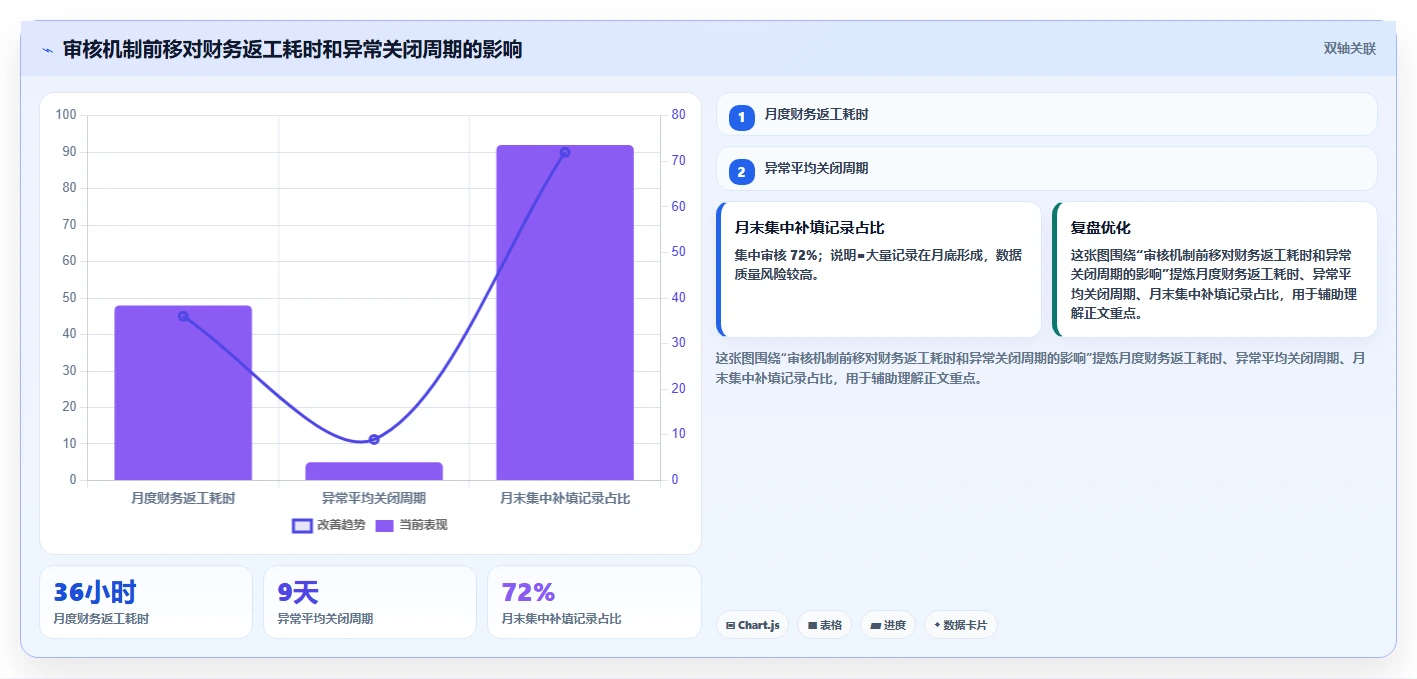Click the line point at 异常平均关闭周期

pos(374,439)
